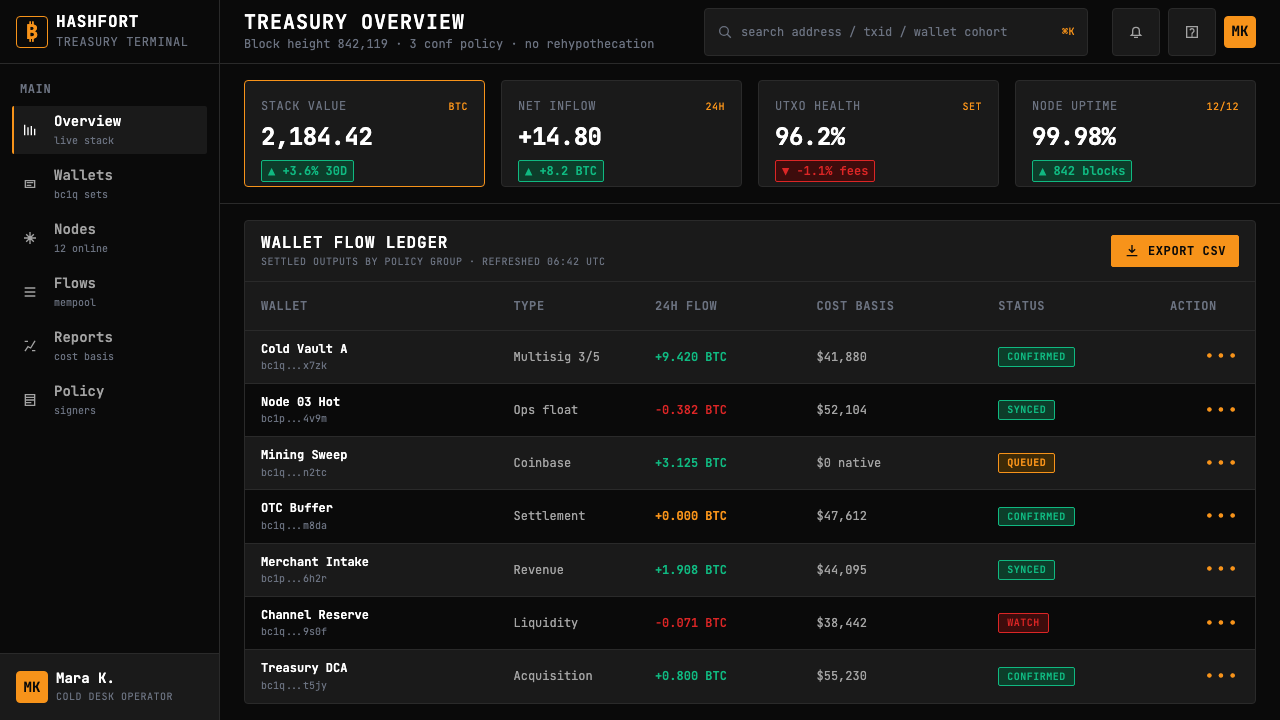Open actions menu for Treasury DCA

(1221, 676)
